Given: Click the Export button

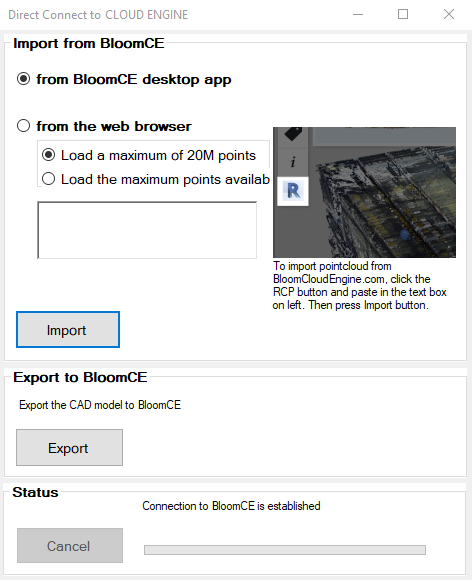Looking at the screenshot, I should tap(69, 448).
